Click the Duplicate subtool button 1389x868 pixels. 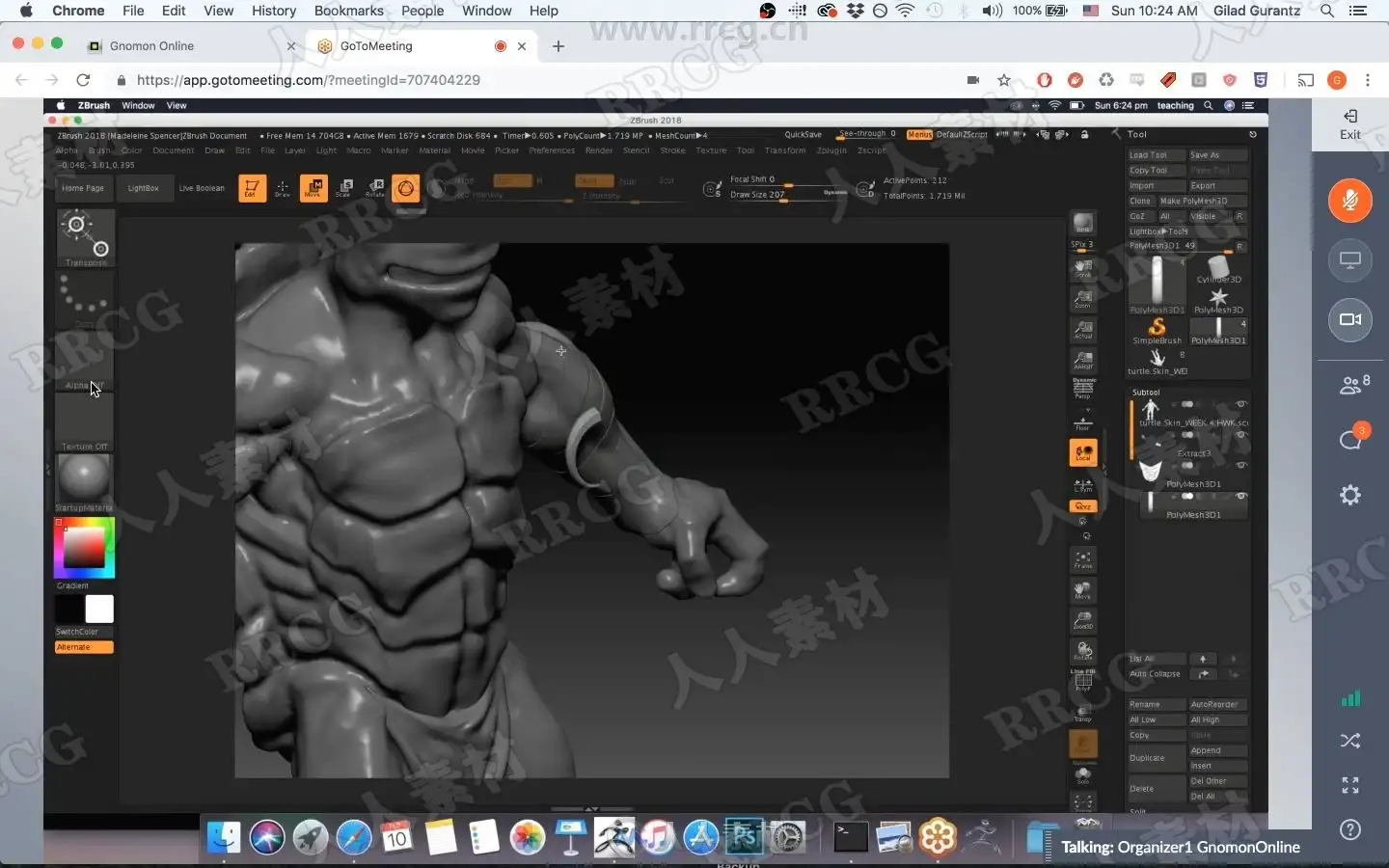click(1157, 758)
